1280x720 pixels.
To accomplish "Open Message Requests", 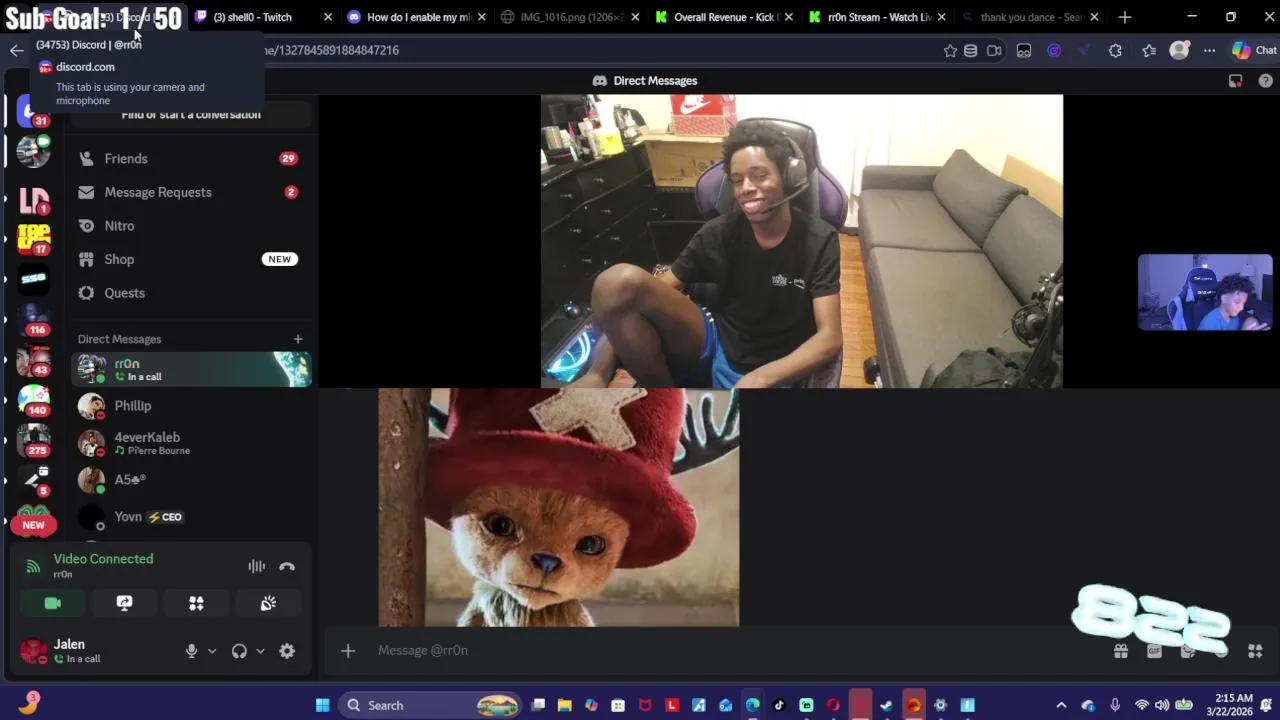I will [190, 192].
